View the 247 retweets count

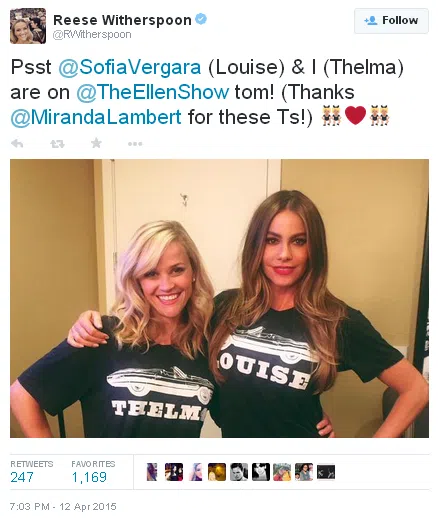pos(22,477)
